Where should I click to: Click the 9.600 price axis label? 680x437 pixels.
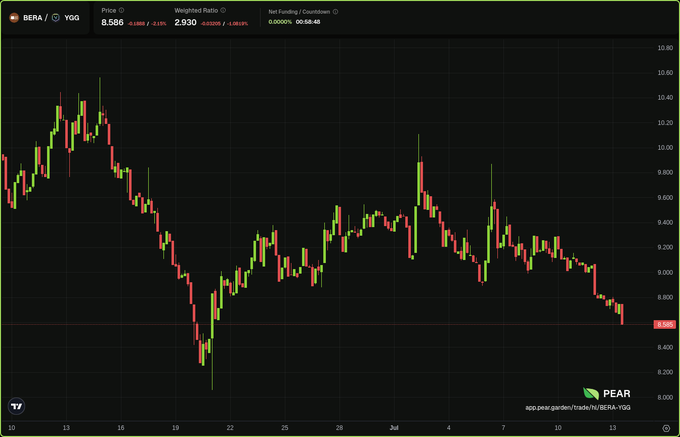pyautogui.click(x=665, y=198)
